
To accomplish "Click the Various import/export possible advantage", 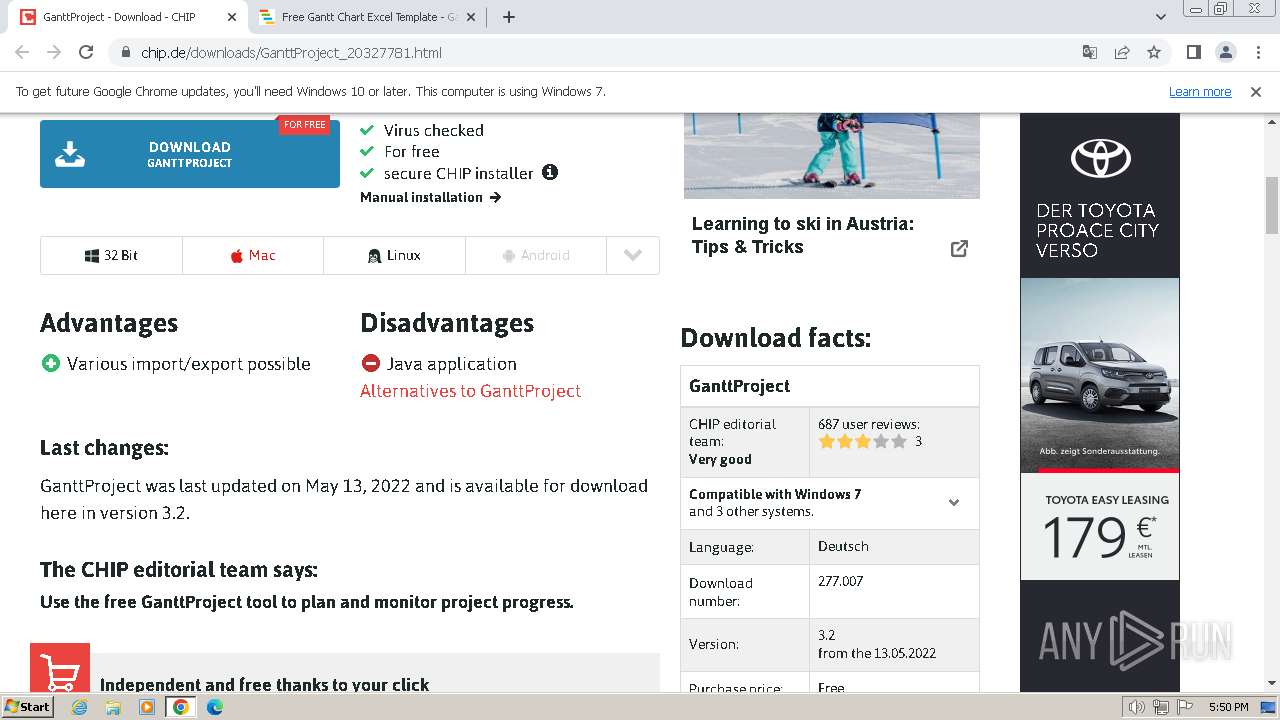I will [188, 364].
